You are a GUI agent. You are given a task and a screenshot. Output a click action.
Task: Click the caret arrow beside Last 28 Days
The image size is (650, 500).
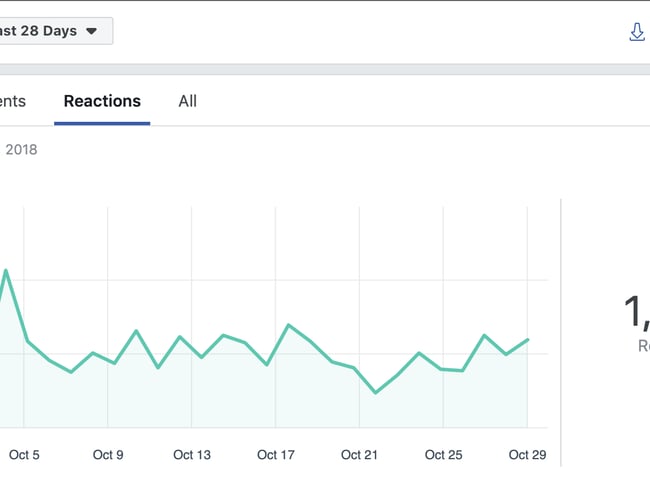click(92, 31)
